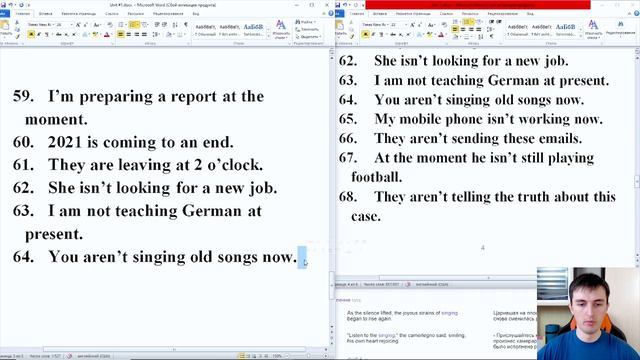This screenshot has width=640, height=360.
Task: Click Save icon in right Word window
Action: pos(338,5)
